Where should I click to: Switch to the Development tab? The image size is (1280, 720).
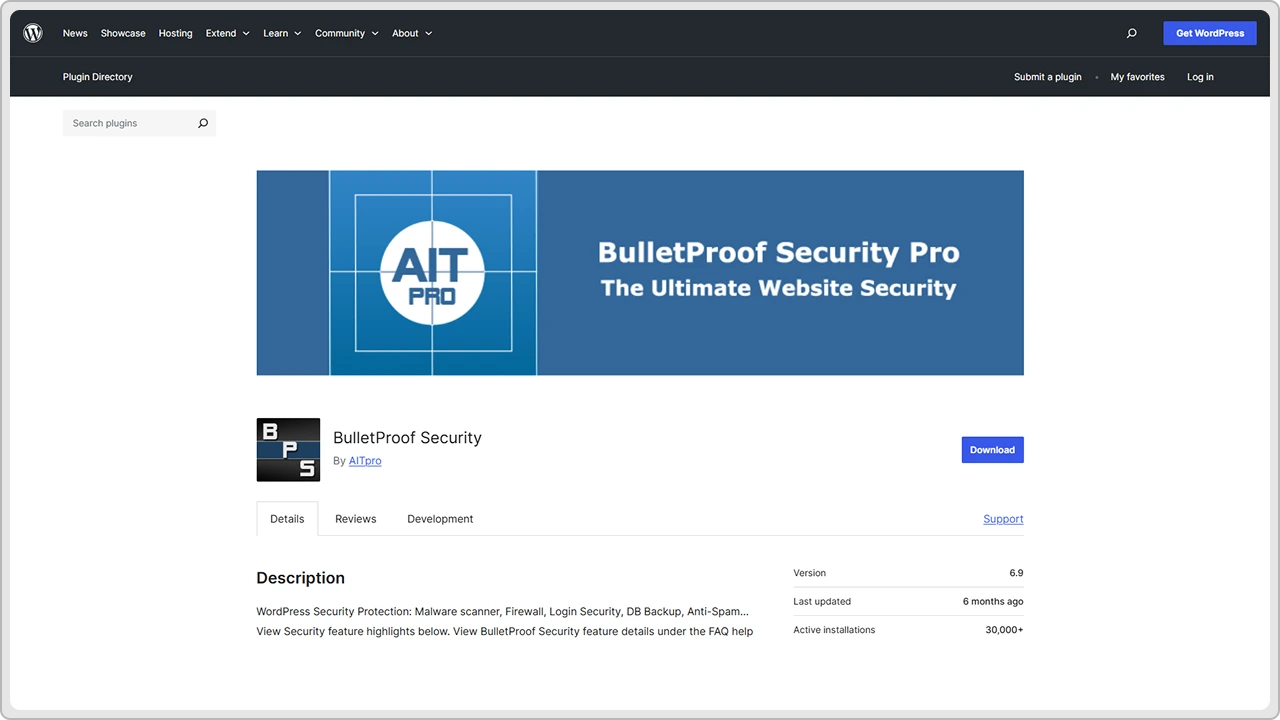click(440, 518)
